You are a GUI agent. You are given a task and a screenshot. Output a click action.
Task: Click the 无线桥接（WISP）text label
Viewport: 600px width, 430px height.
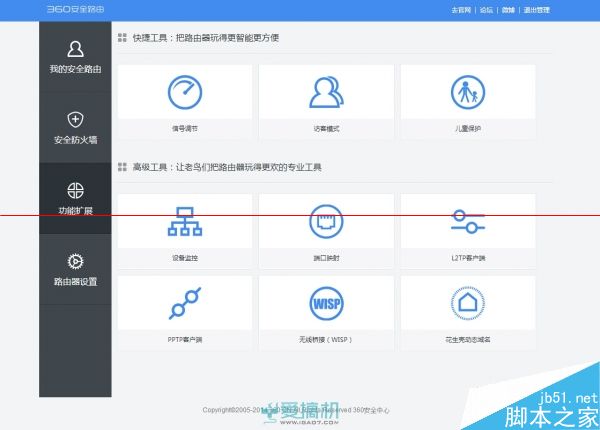[326, 339]
